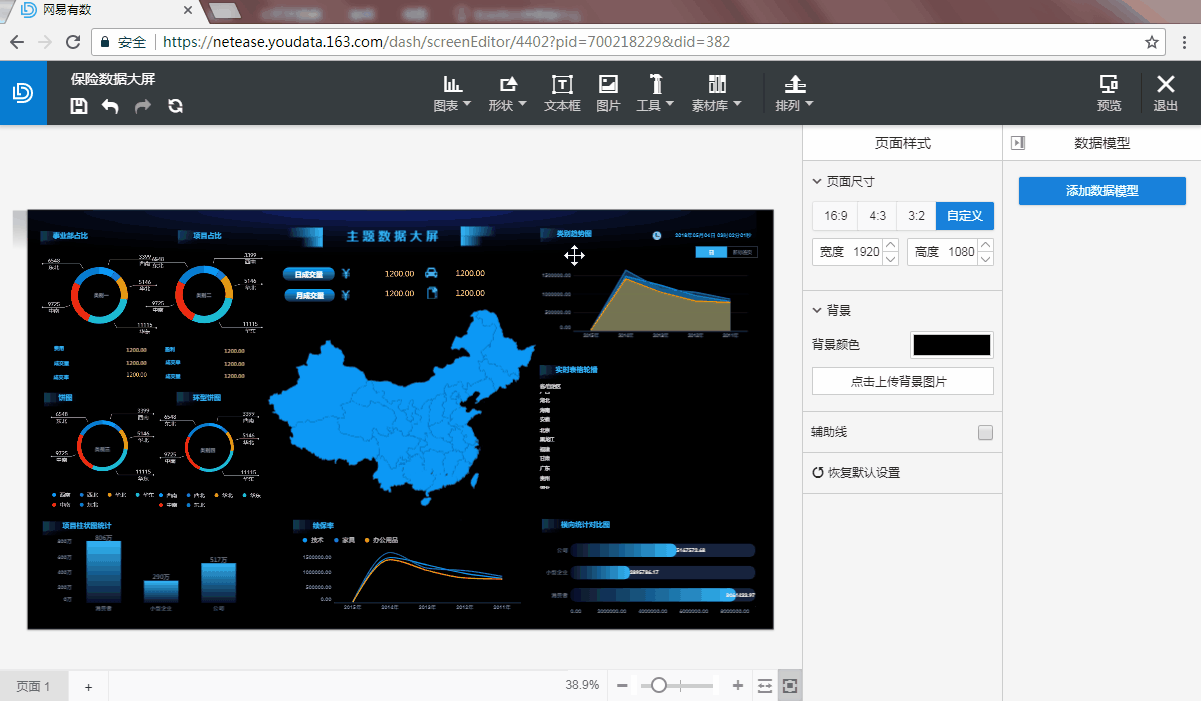Open the 排列 arrange dropdown

pyautogui.click(x=794, y=93)
